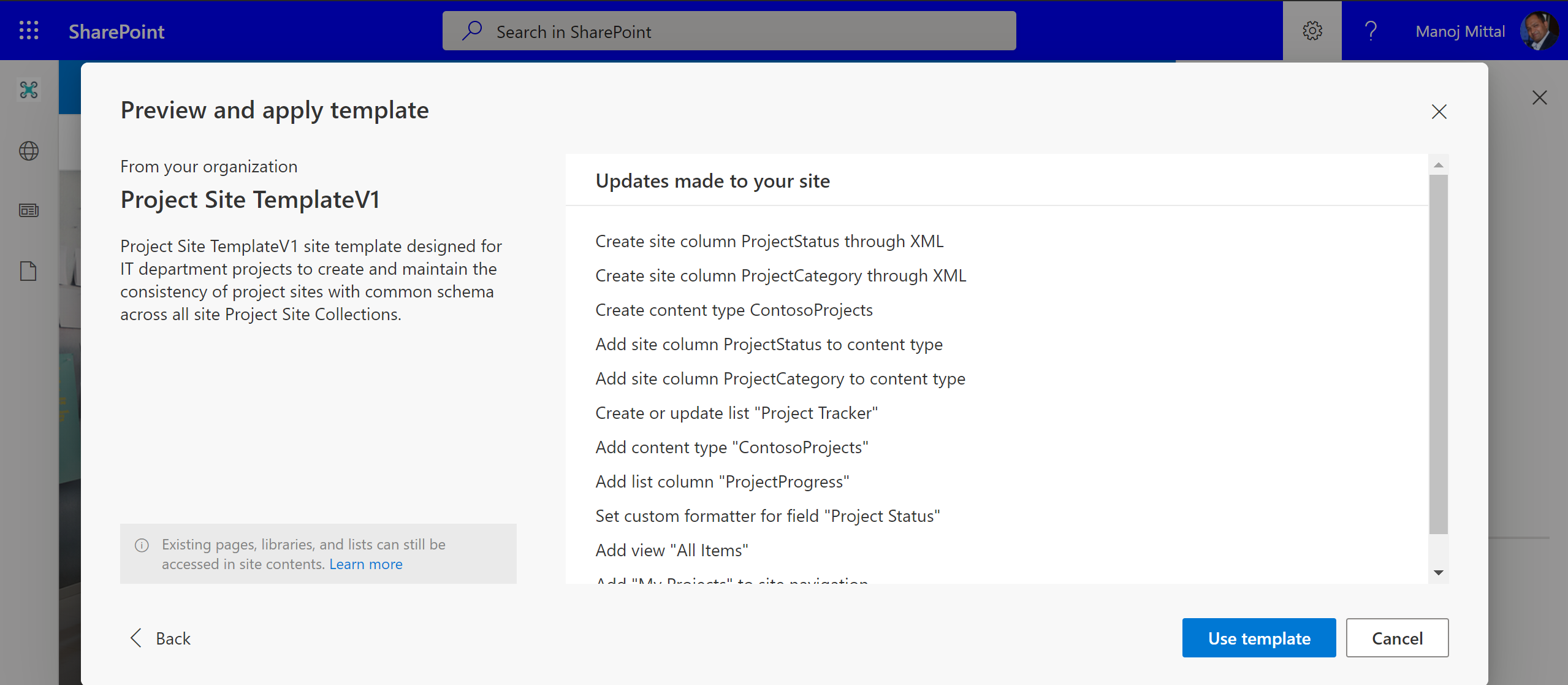The image size is (1568, 685).
Task: Select 'Create site column ProjectStatus through XML'
Action: click(769, 242)
